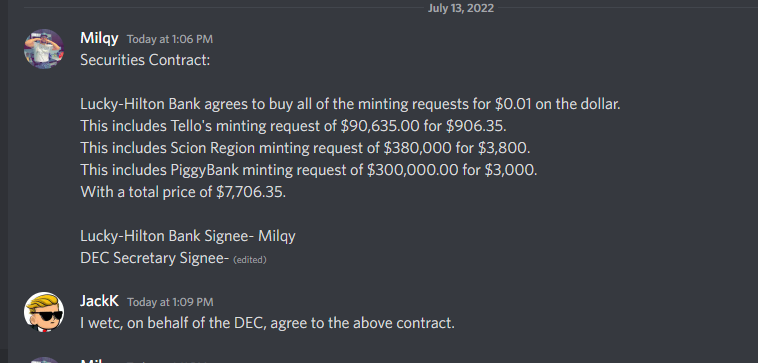
Task: Click JackK's agree to the above contract message
Action: point(267,323)
